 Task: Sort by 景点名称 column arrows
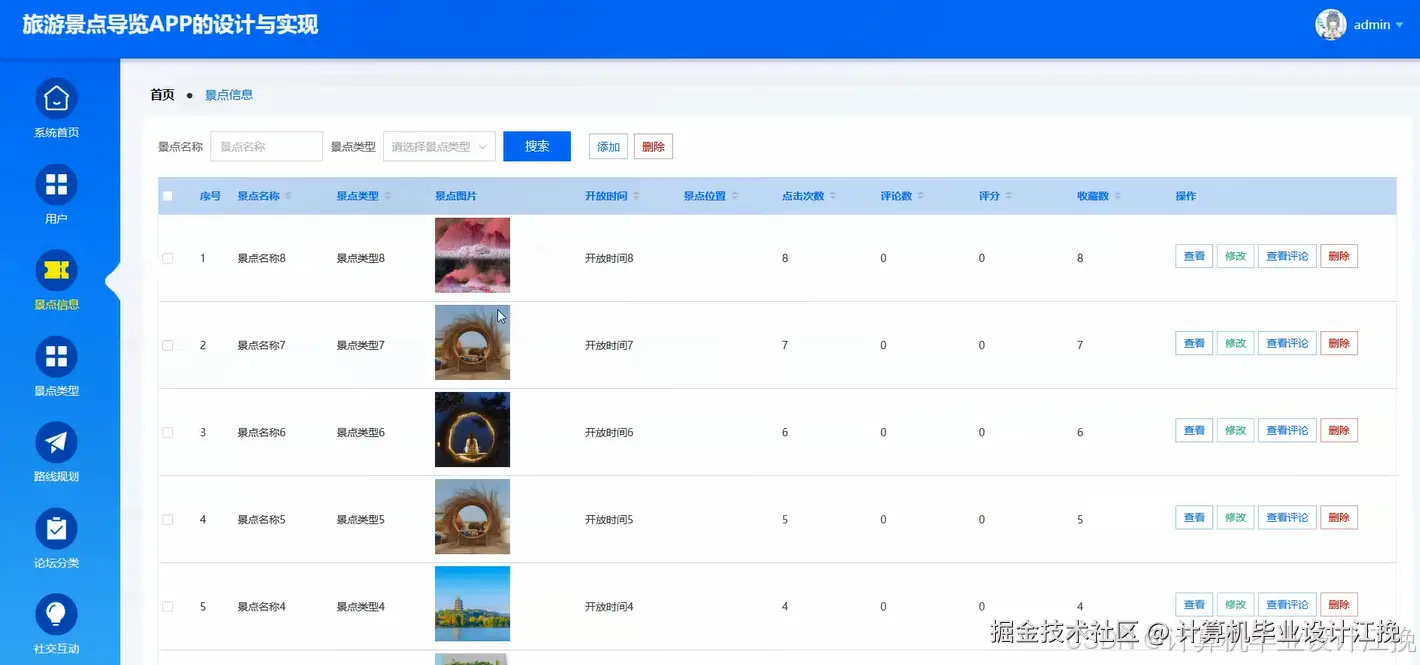coord(289,196)
